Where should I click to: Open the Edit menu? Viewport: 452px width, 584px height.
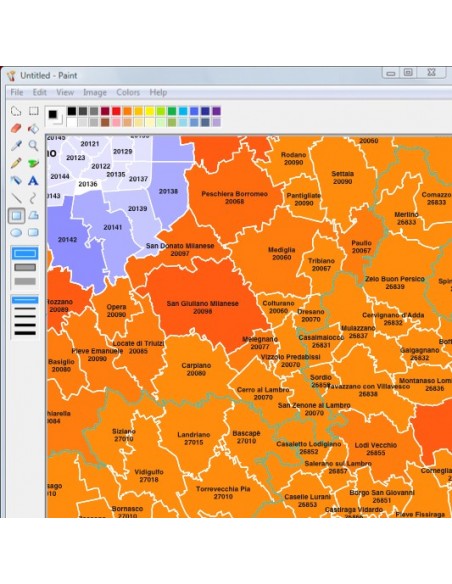click(39, 92)
